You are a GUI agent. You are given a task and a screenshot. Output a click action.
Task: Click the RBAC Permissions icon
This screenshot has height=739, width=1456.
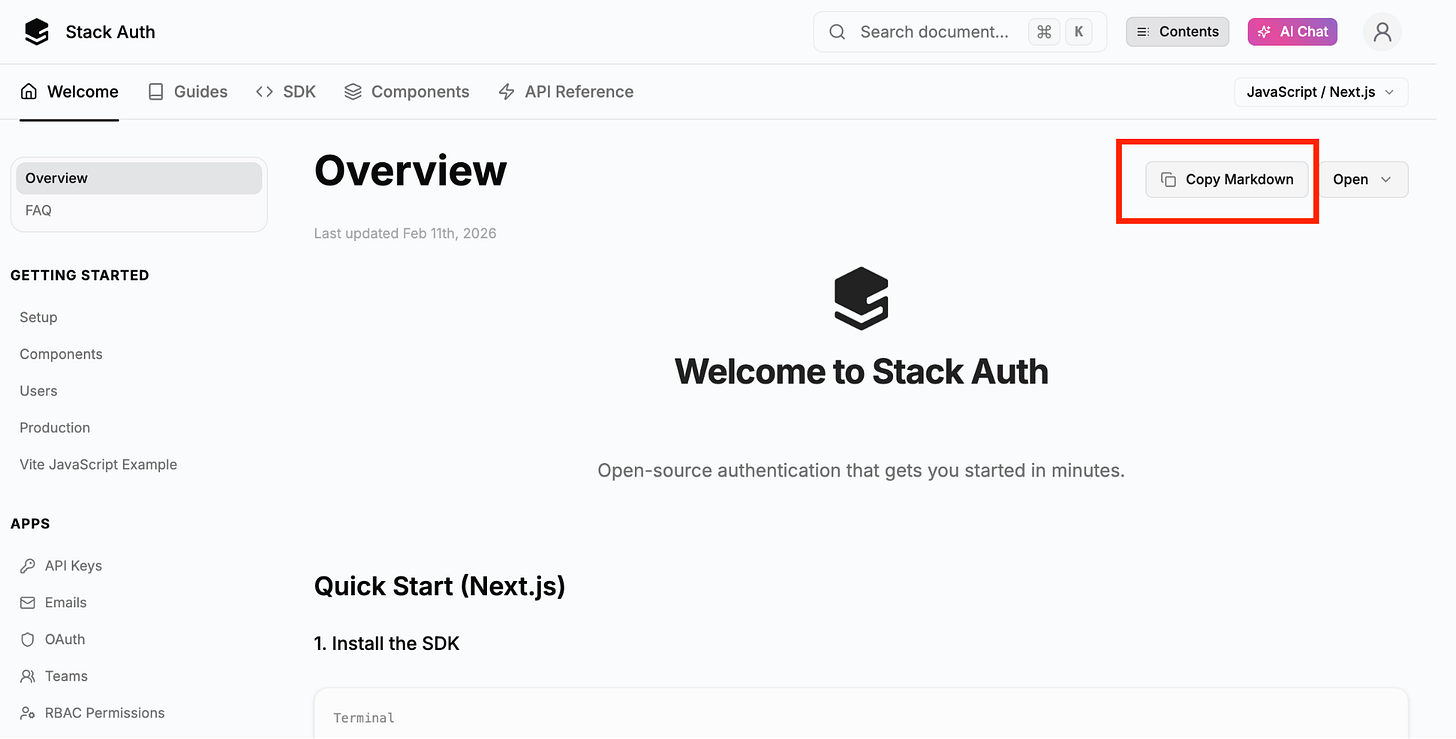pyautogui.click(x=28, y=713)
